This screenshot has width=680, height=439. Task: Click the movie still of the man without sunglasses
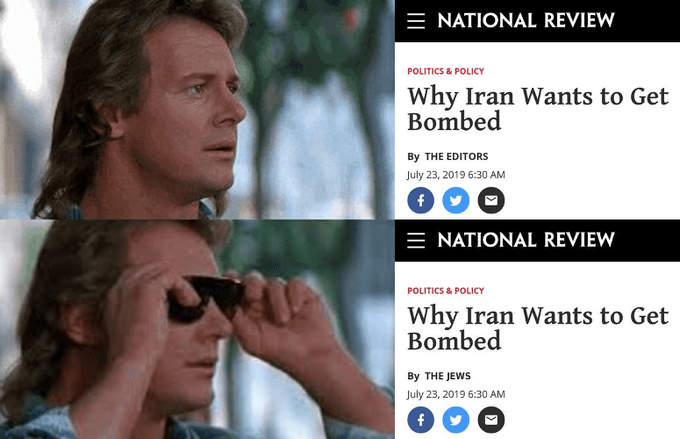197,109
